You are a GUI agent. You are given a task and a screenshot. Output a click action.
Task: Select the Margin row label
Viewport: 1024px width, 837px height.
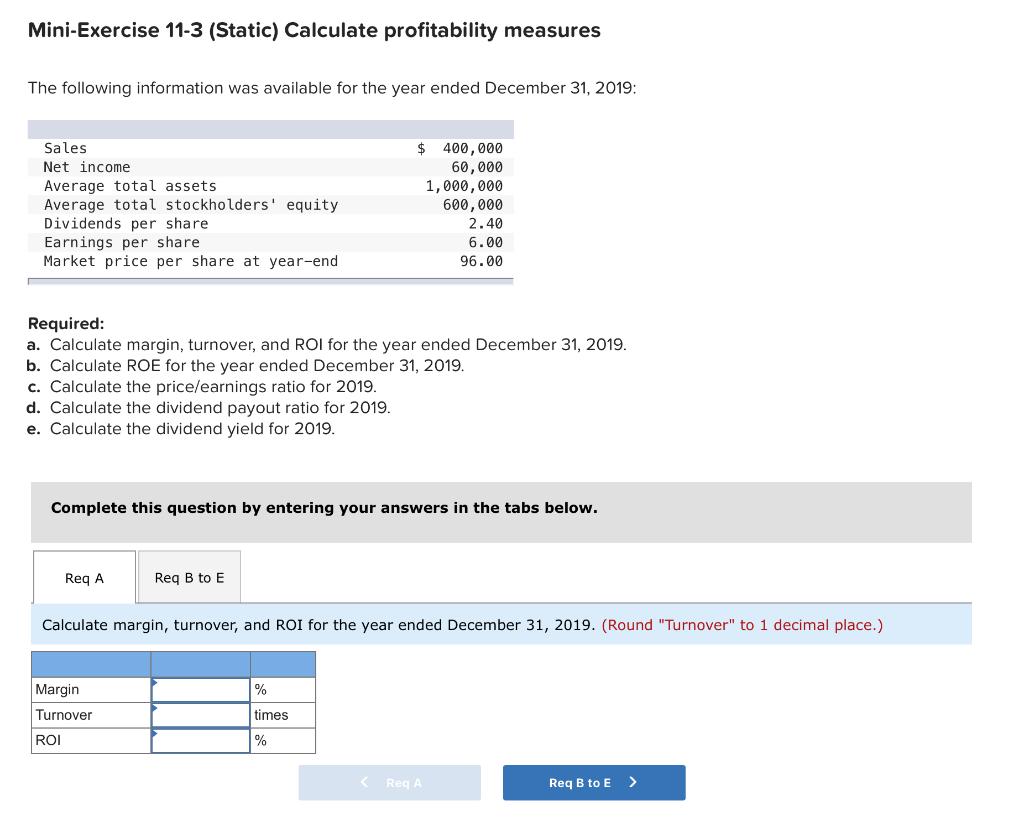pos(55,689)
